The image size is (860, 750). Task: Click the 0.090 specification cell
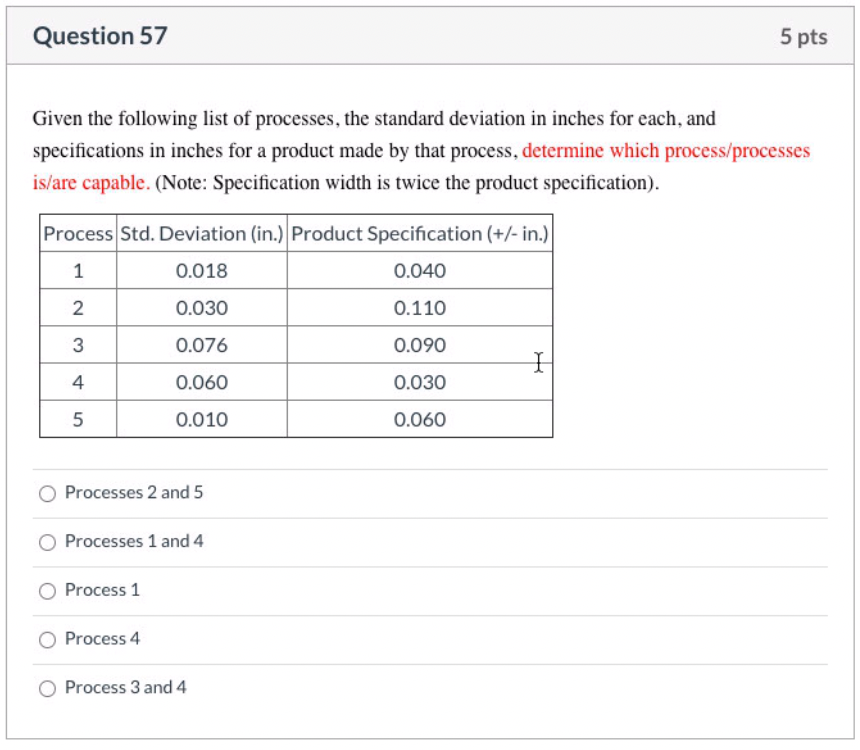(418, 345)
